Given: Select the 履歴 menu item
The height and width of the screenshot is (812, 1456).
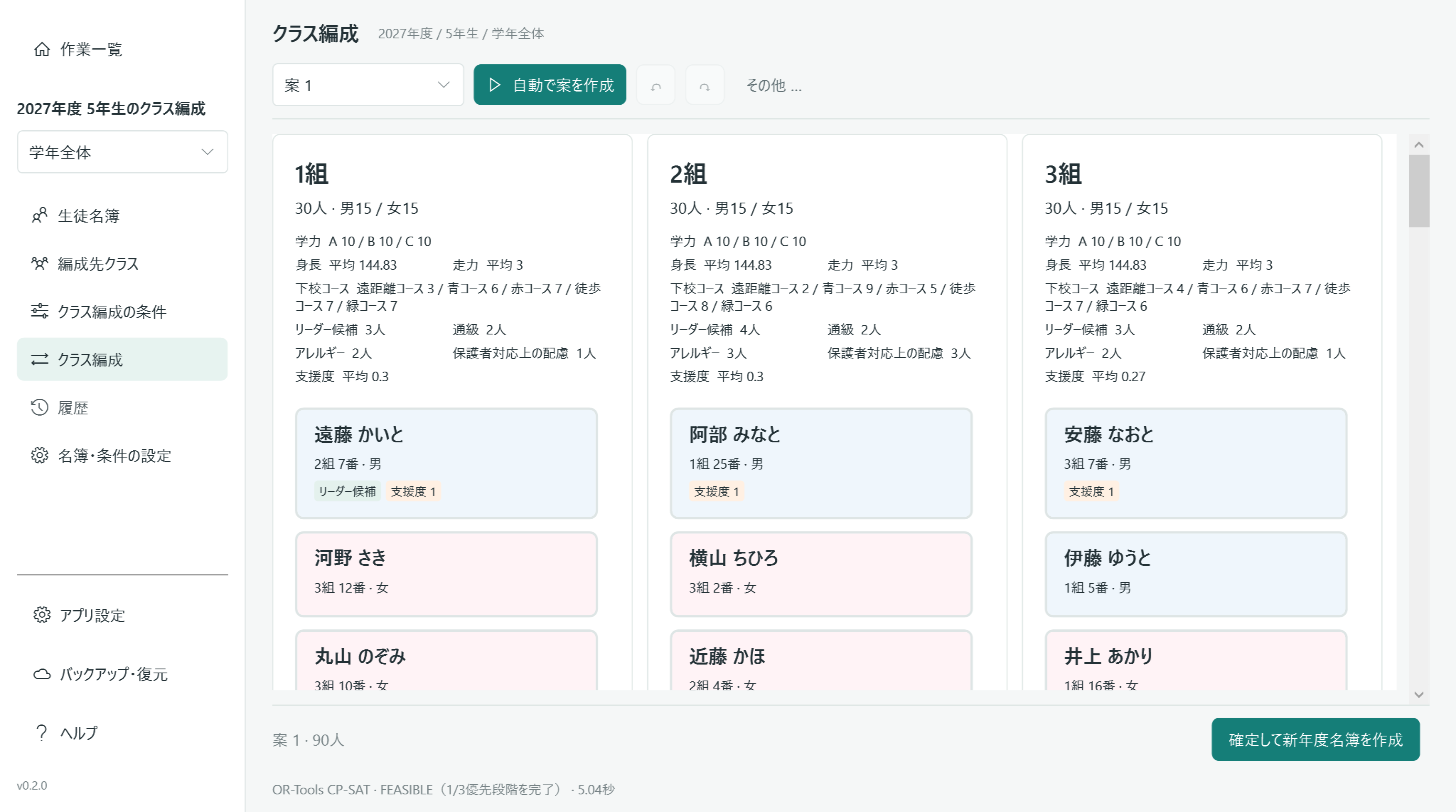Looking at the screenshot, I should (123, 408).
